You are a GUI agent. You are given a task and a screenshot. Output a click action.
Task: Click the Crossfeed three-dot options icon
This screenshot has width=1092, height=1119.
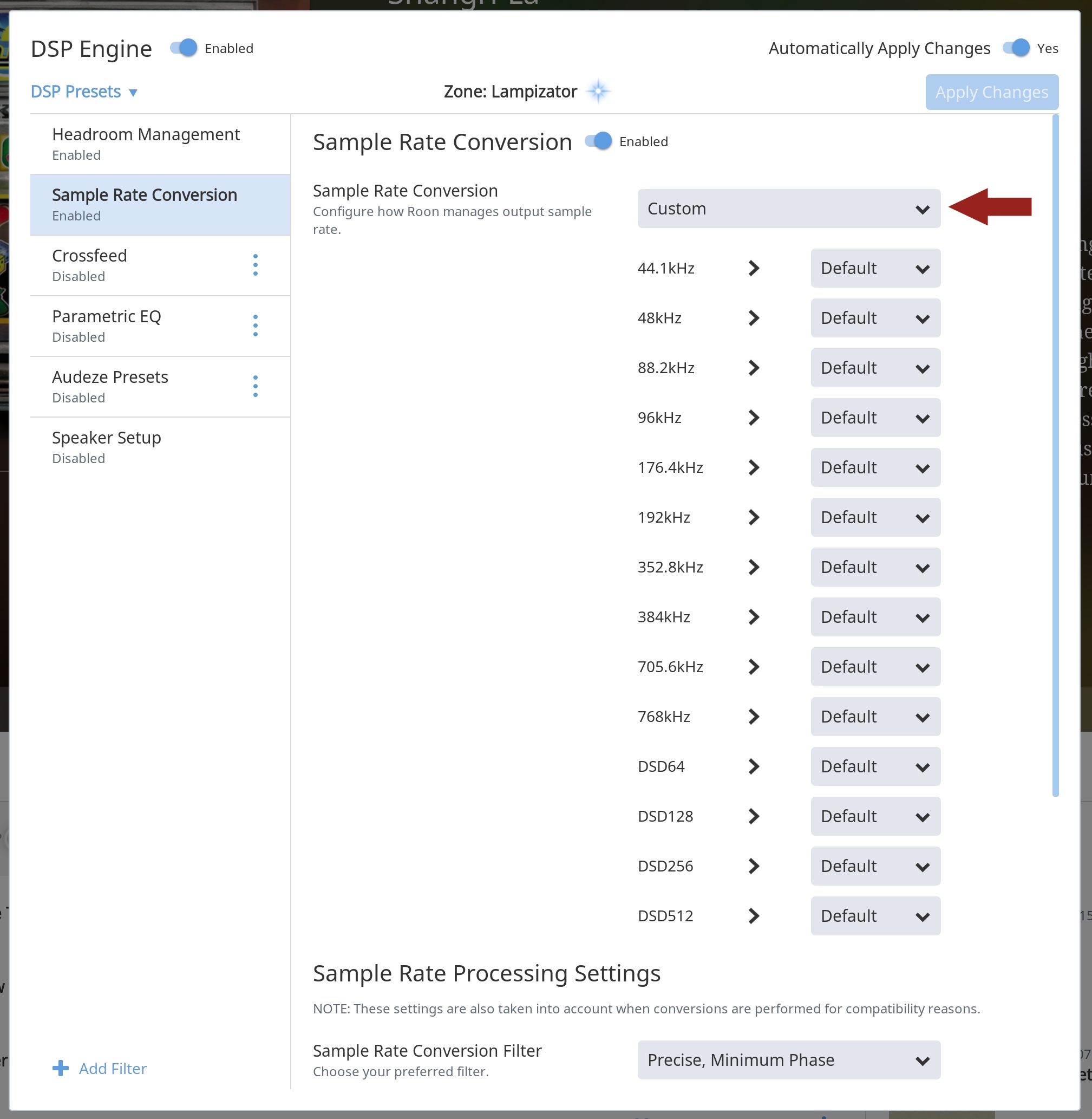click(x=255, y=265)
